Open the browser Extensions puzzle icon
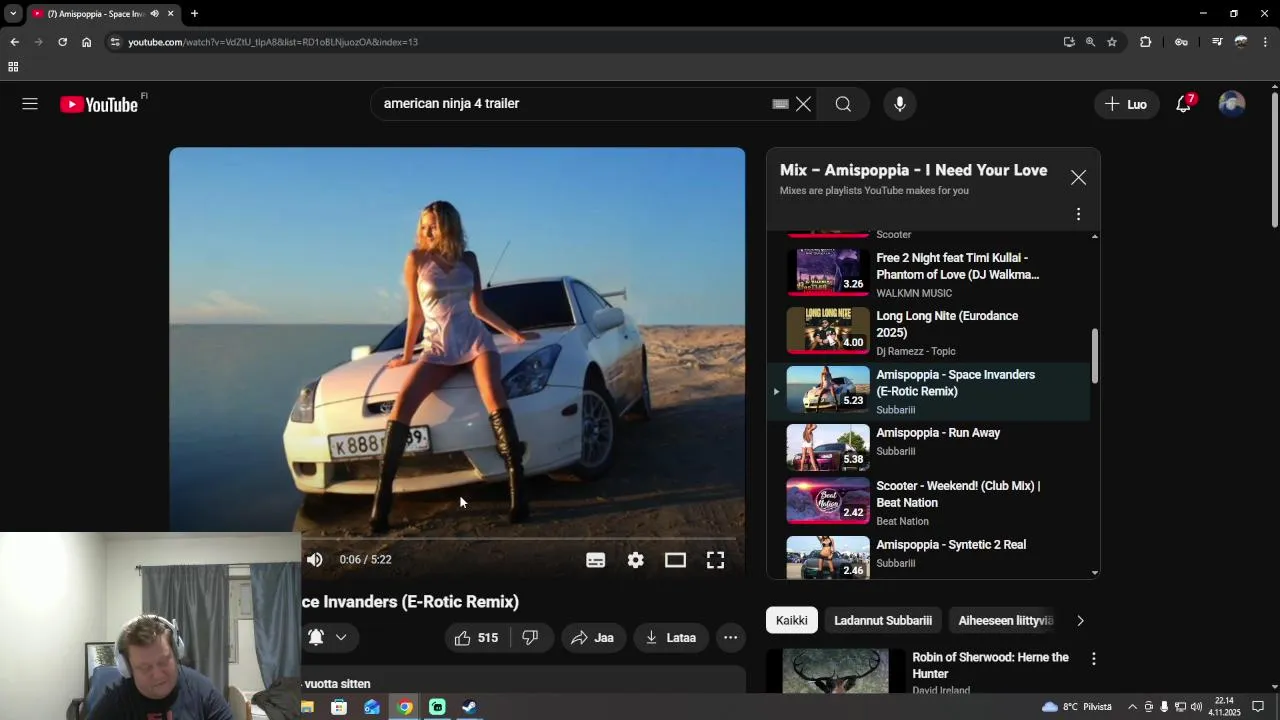Viewport: 1280px width, 720px height. tap(1146, 42)
